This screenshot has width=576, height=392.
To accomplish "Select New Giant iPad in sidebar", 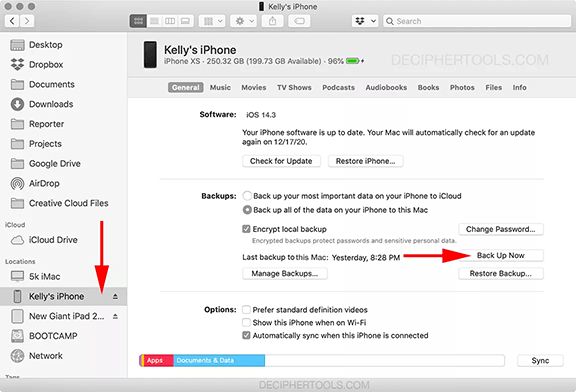I will click(x=64, y=316).
